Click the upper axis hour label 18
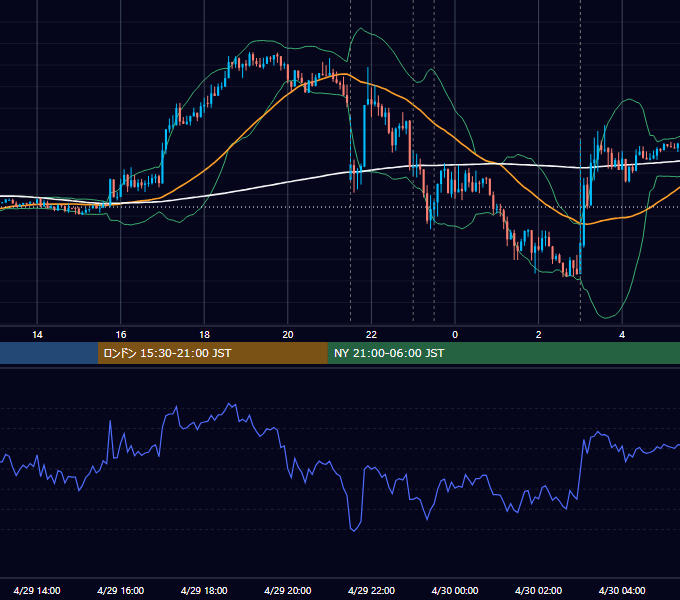Screen dimensions: 680x600 point(204,335)
